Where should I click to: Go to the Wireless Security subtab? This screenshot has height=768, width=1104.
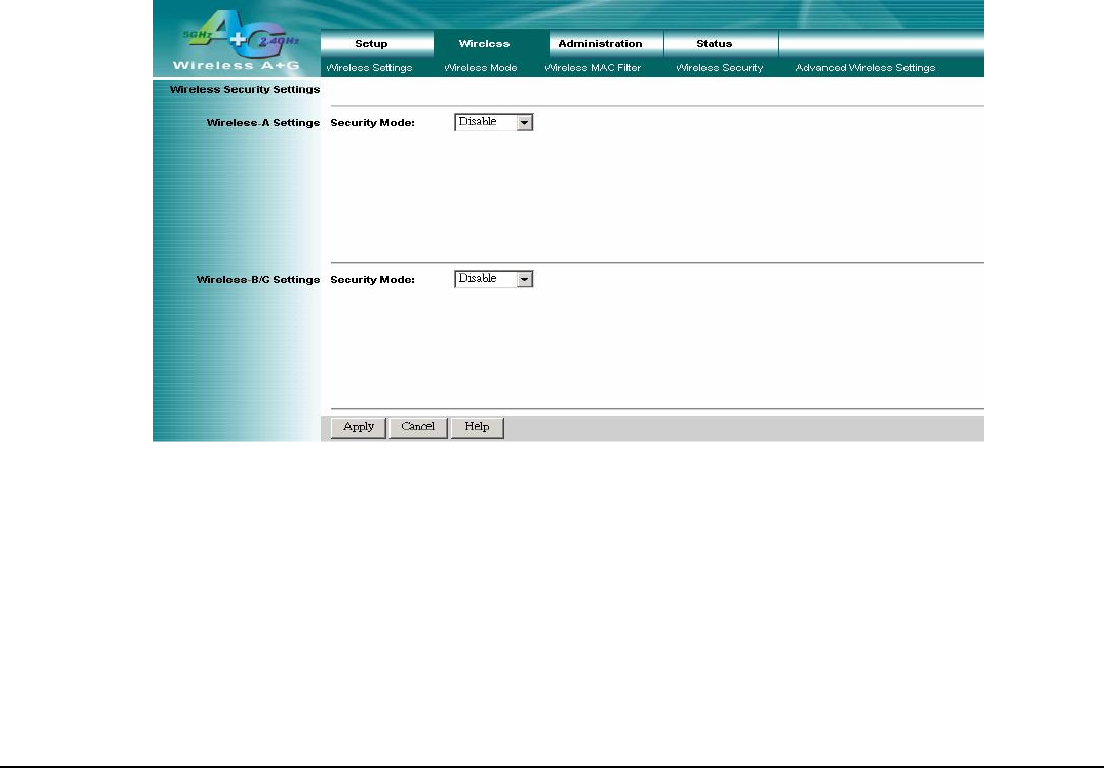click(x=720, y=68)
